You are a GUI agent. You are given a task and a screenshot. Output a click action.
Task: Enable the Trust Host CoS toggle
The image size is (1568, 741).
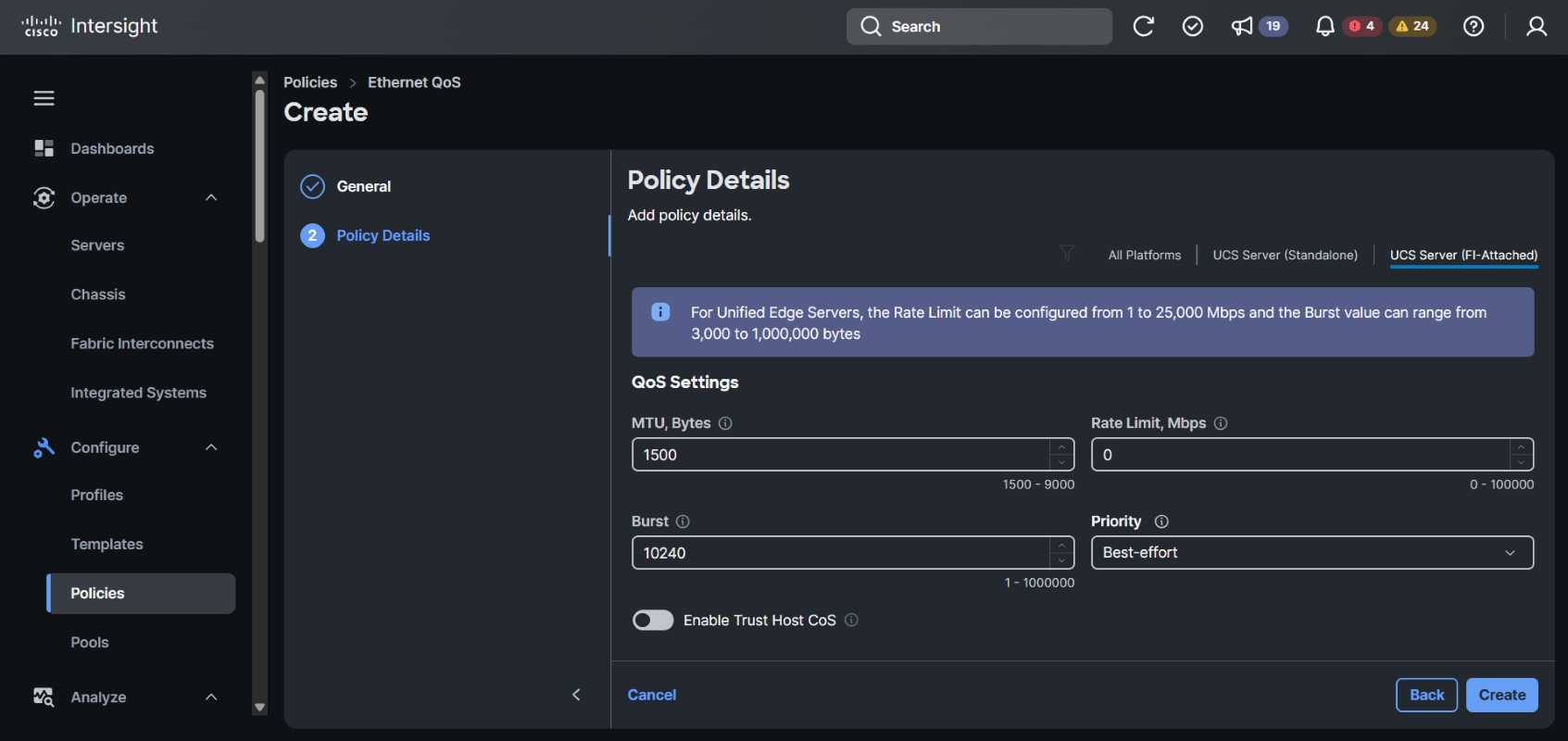coord(653,621)
